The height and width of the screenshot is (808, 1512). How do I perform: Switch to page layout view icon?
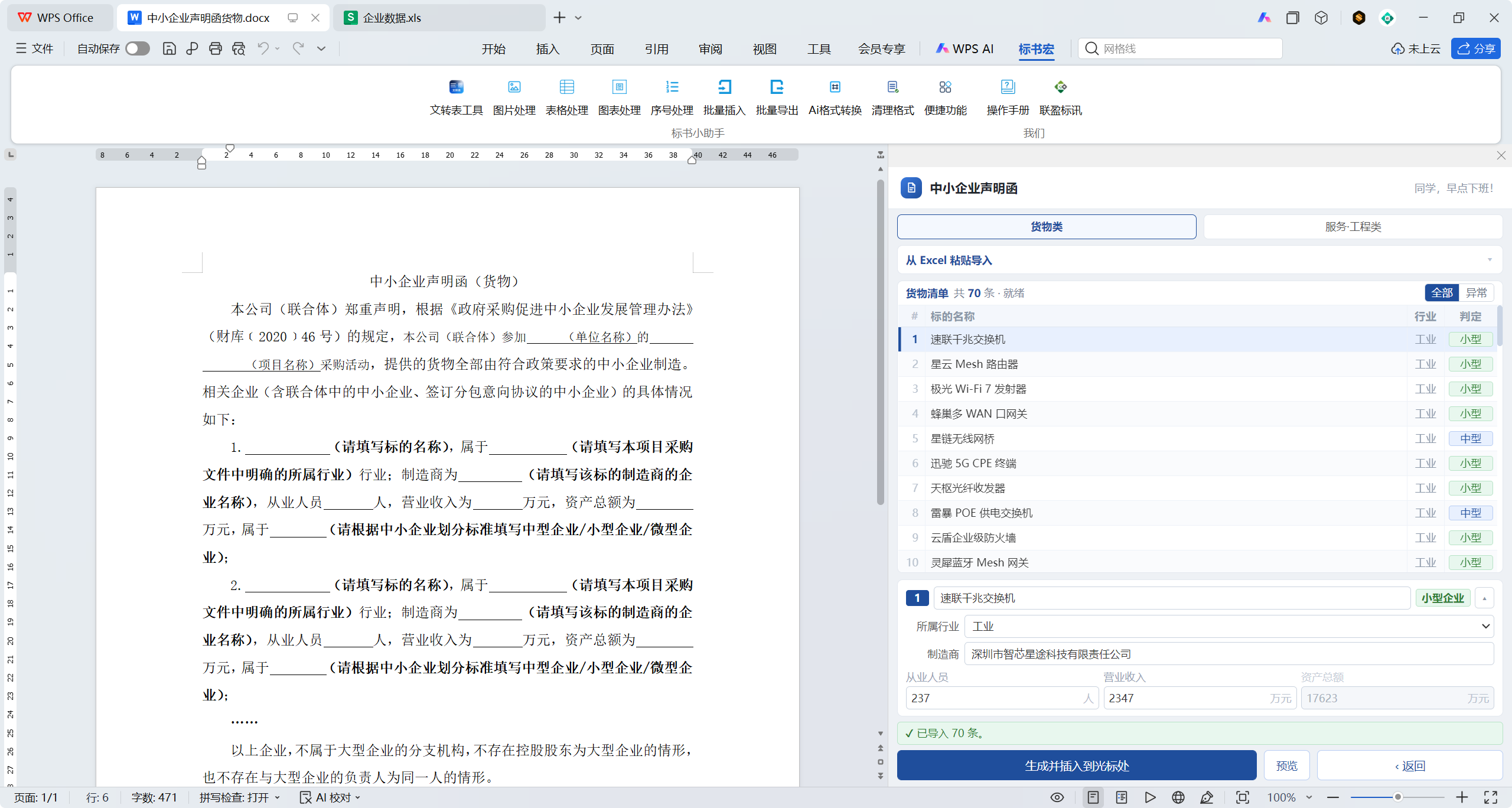tap(1093, 797)
